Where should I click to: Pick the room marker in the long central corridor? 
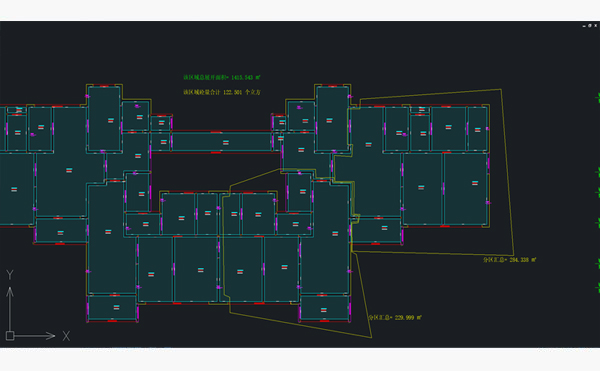point(226,143)
